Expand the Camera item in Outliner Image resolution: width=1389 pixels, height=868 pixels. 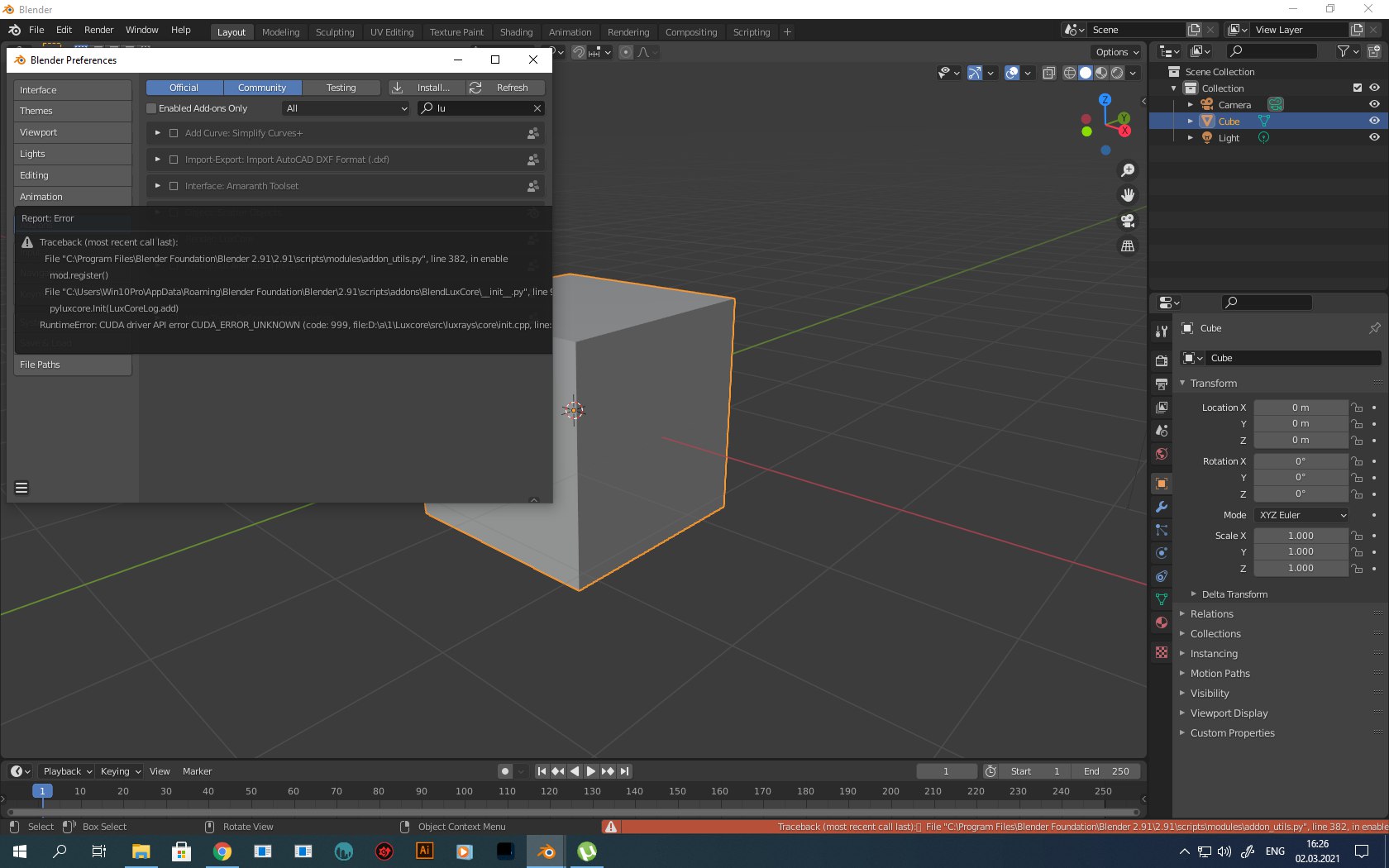click(x=1190, y=105)
